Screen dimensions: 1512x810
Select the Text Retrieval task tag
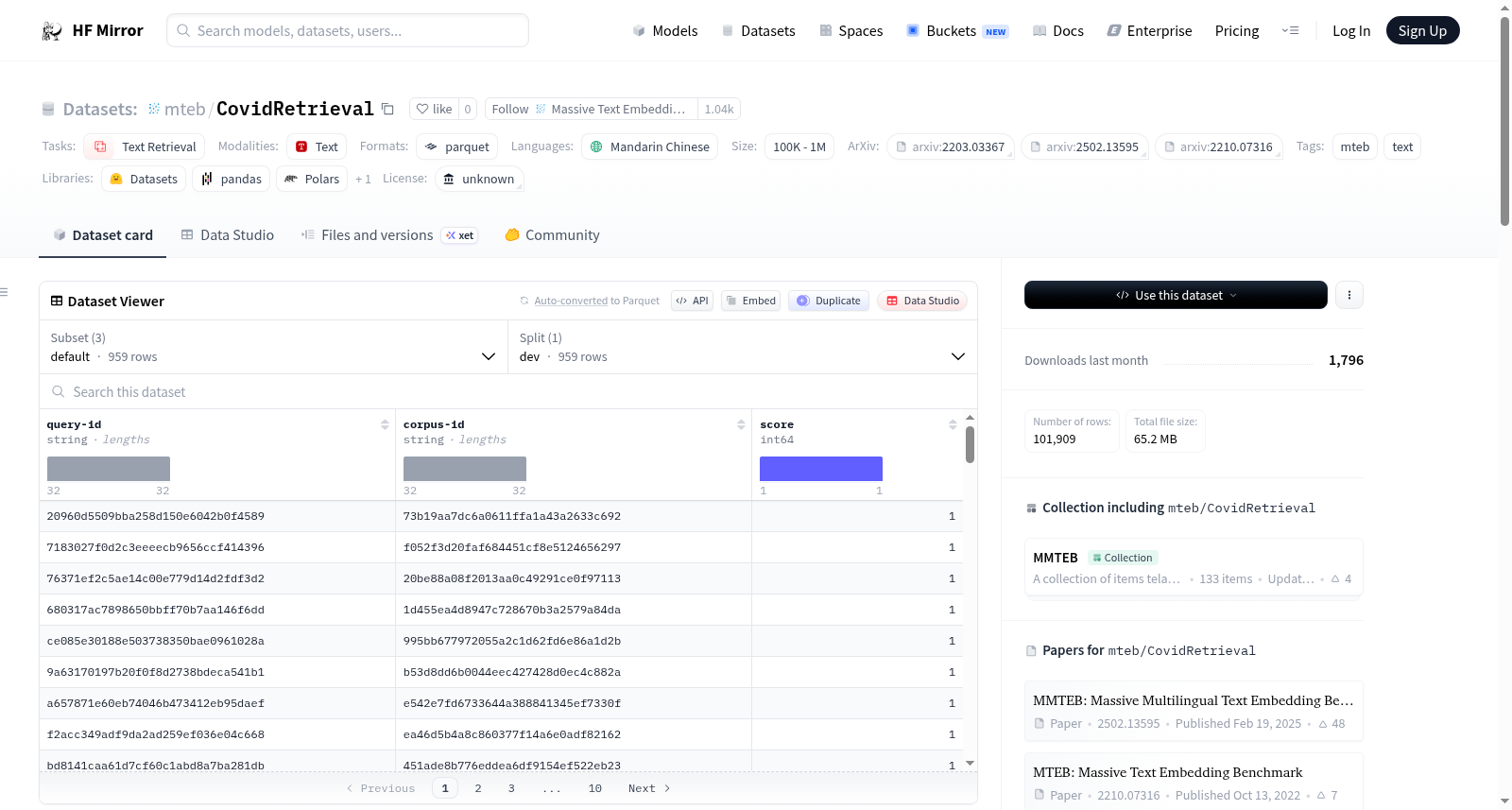point(145,146)
